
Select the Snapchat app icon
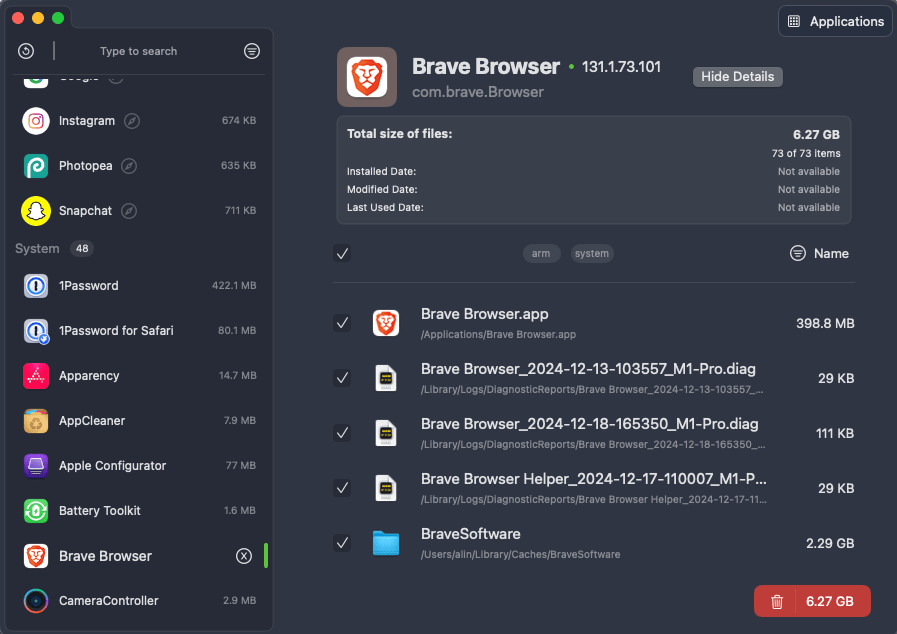(36, 211)
